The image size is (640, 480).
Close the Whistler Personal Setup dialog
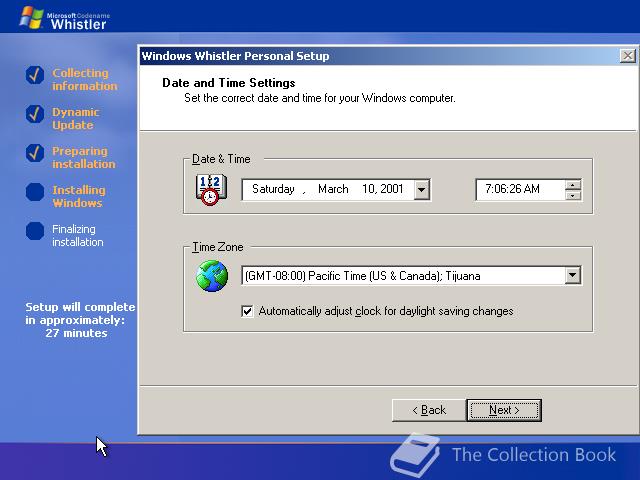point(627,56)
